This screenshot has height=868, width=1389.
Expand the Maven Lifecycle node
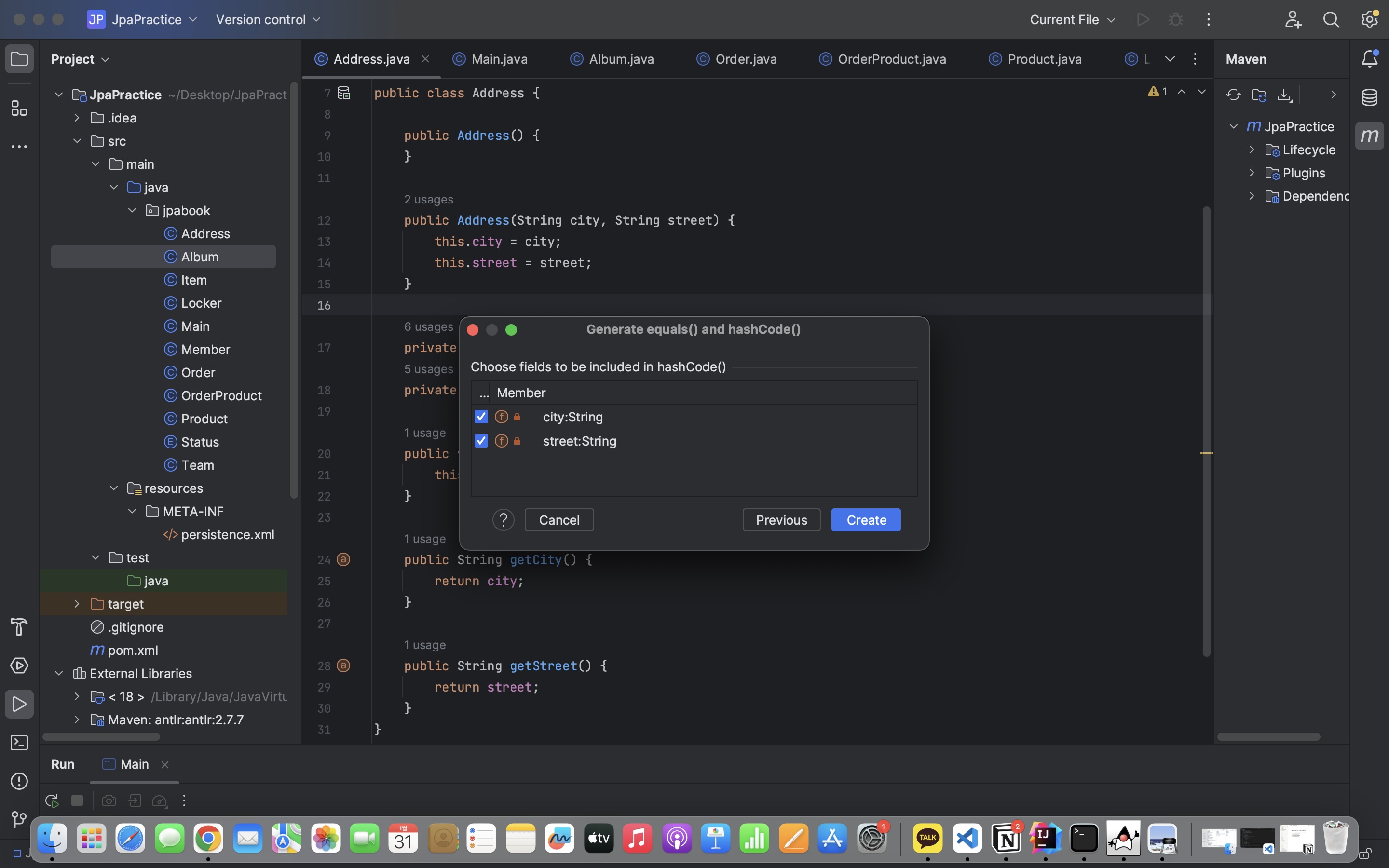1251,150
